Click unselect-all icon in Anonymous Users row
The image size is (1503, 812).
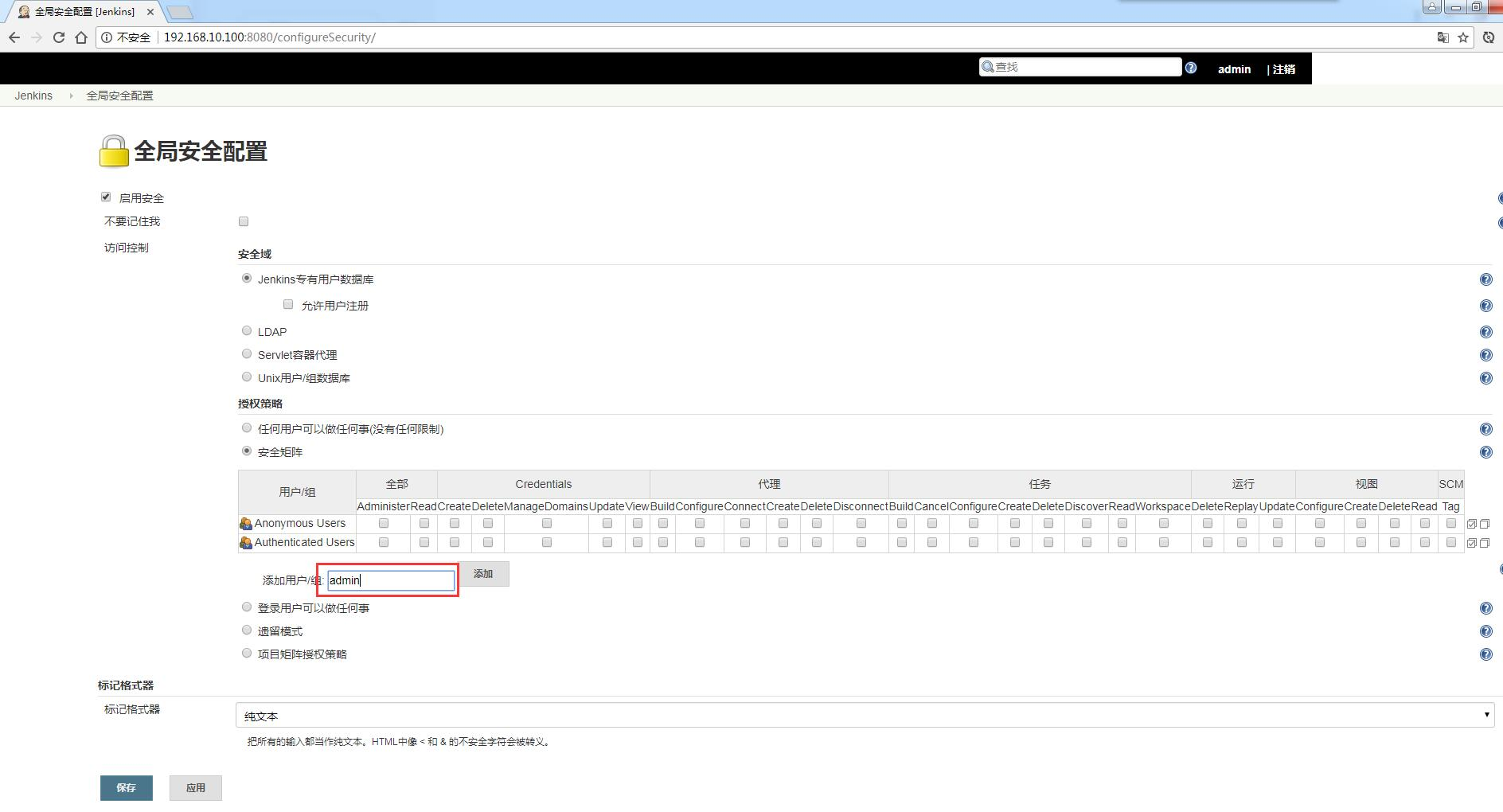pos(1485,524)
